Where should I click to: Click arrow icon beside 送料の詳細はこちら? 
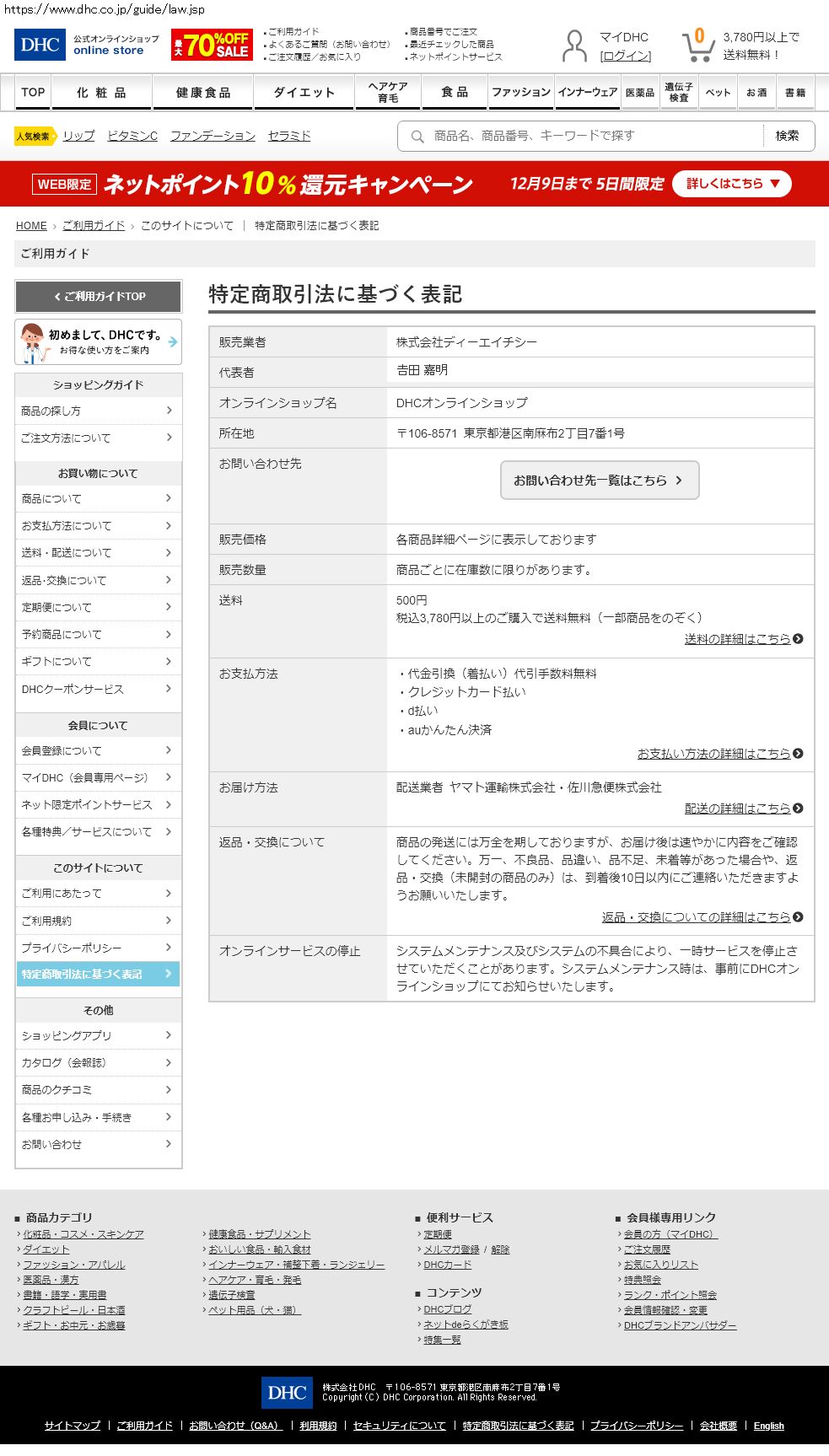(798, 639)
